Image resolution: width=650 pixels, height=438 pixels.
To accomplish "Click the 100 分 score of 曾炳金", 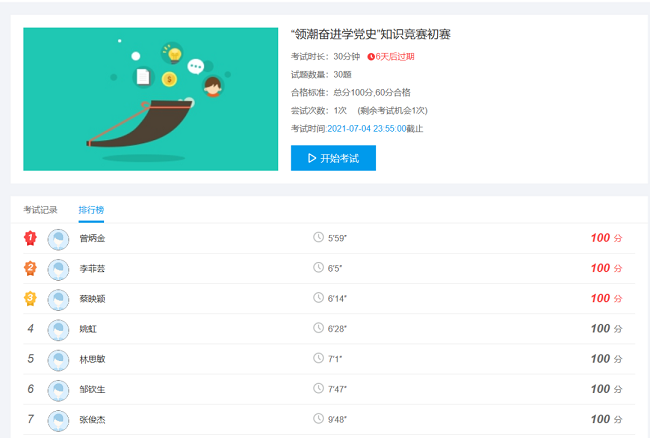I will coord(606,238).
